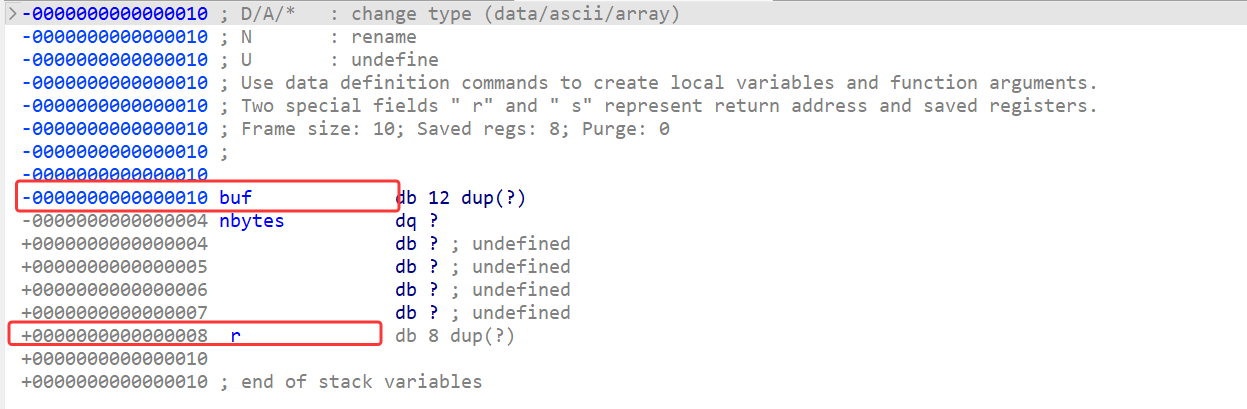Click the "N : rename" hint line

(x=330, y=38)
